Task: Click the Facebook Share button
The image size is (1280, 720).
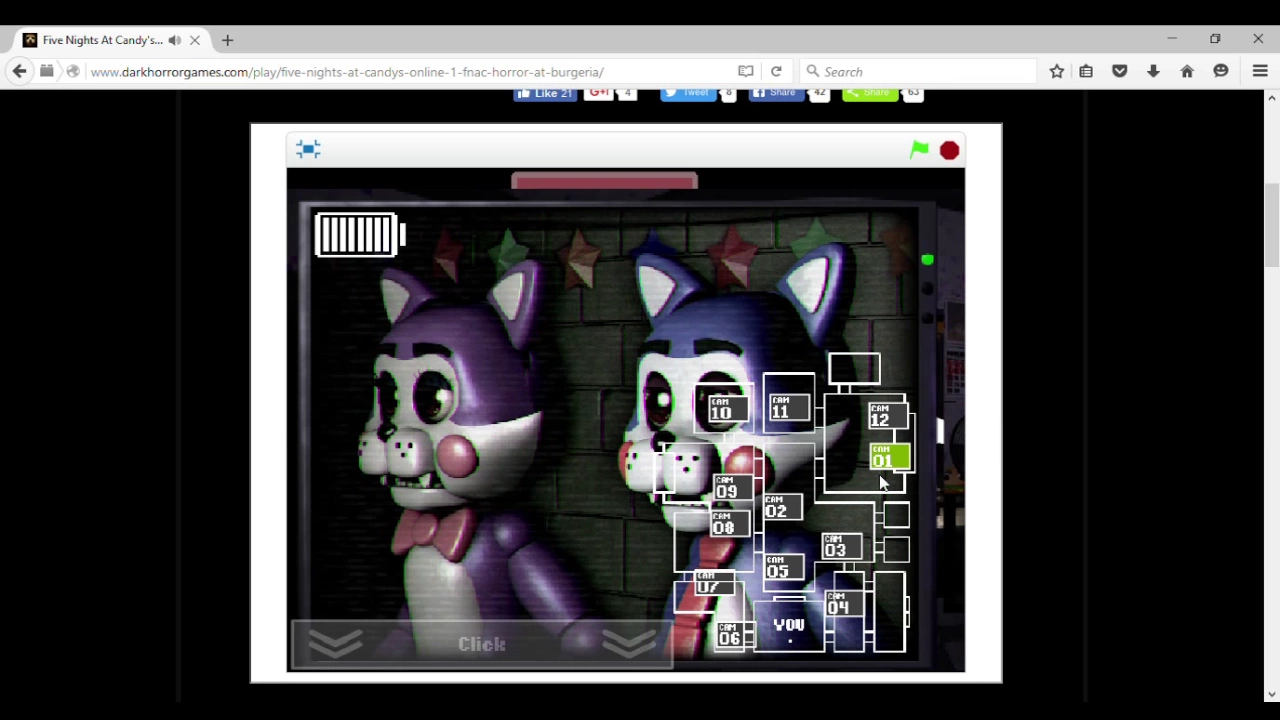Action: coord(775,93)
